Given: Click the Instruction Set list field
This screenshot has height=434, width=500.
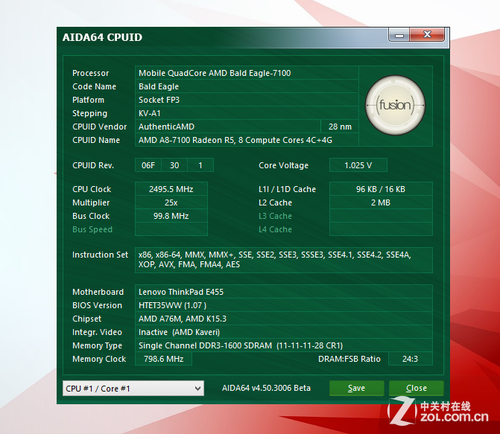Looking at the screenshot, I should 284,260.
